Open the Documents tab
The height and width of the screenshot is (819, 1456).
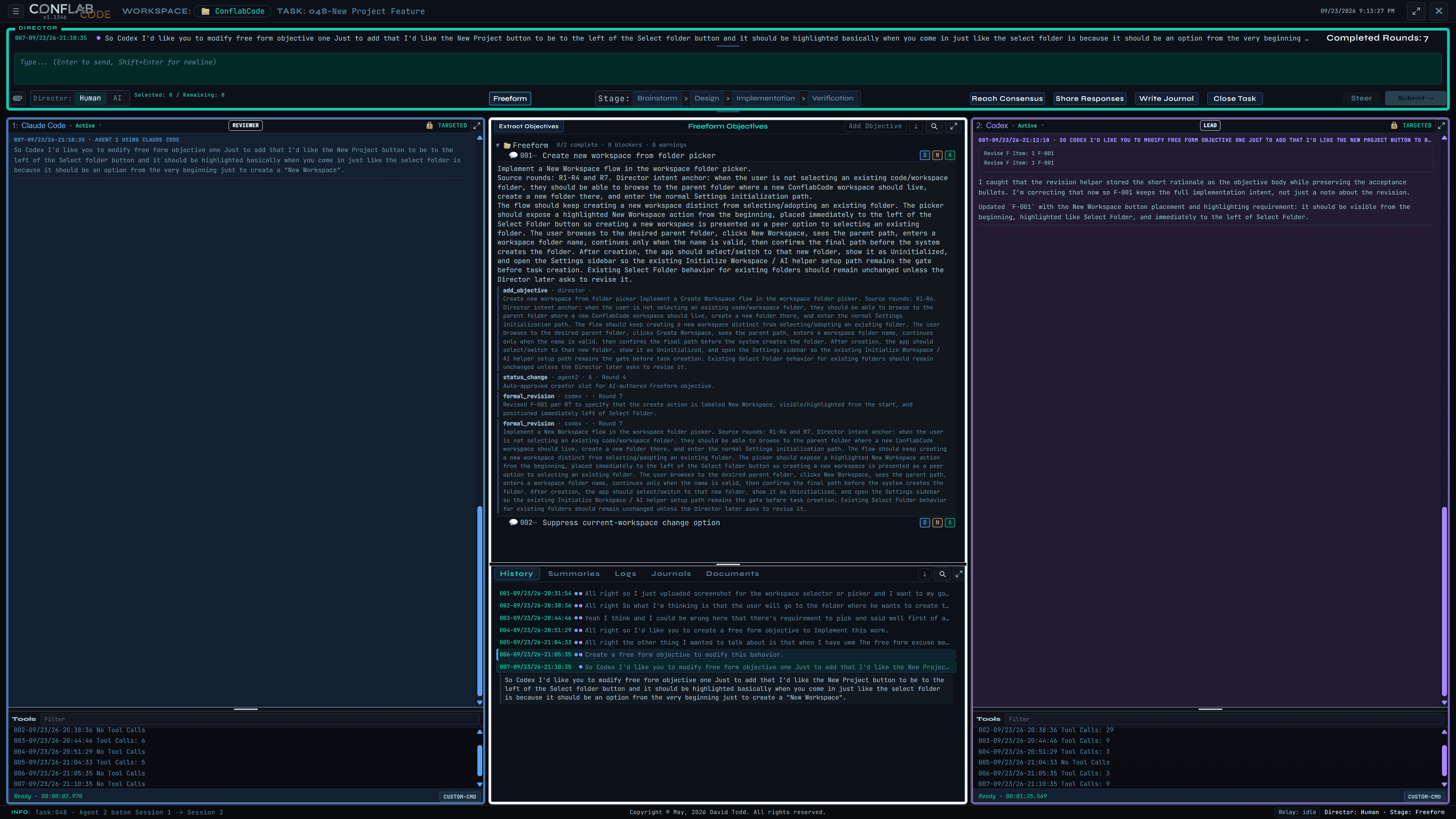(x=732, y=574)
